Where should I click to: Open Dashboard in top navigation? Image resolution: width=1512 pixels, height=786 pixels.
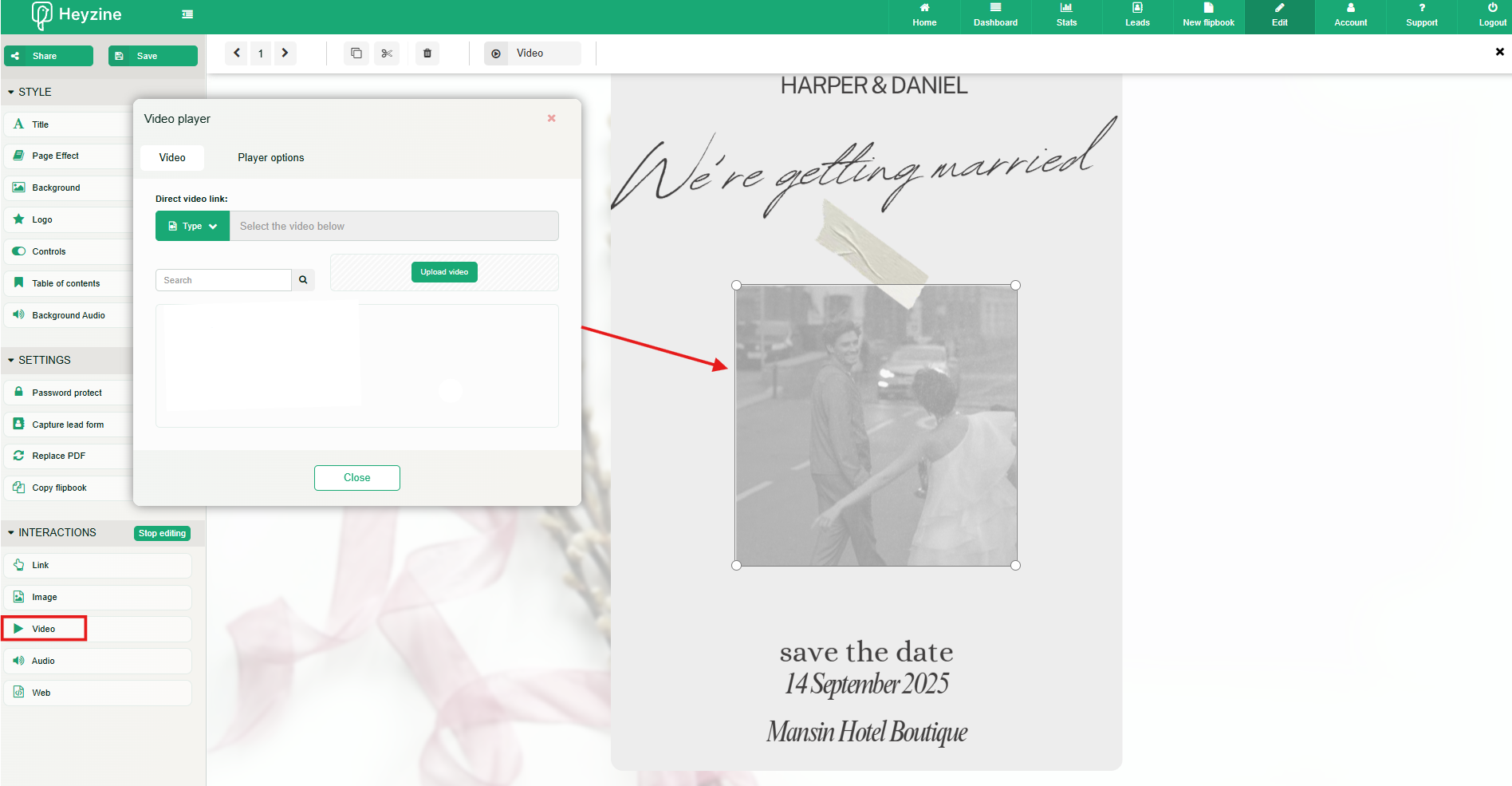coord(995,15)
